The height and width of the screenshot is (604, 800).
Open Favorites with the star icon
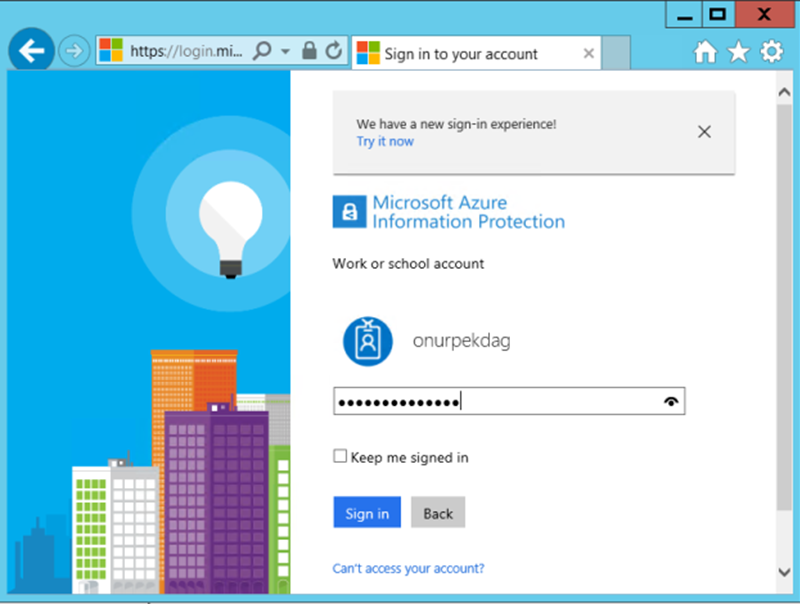738,51
